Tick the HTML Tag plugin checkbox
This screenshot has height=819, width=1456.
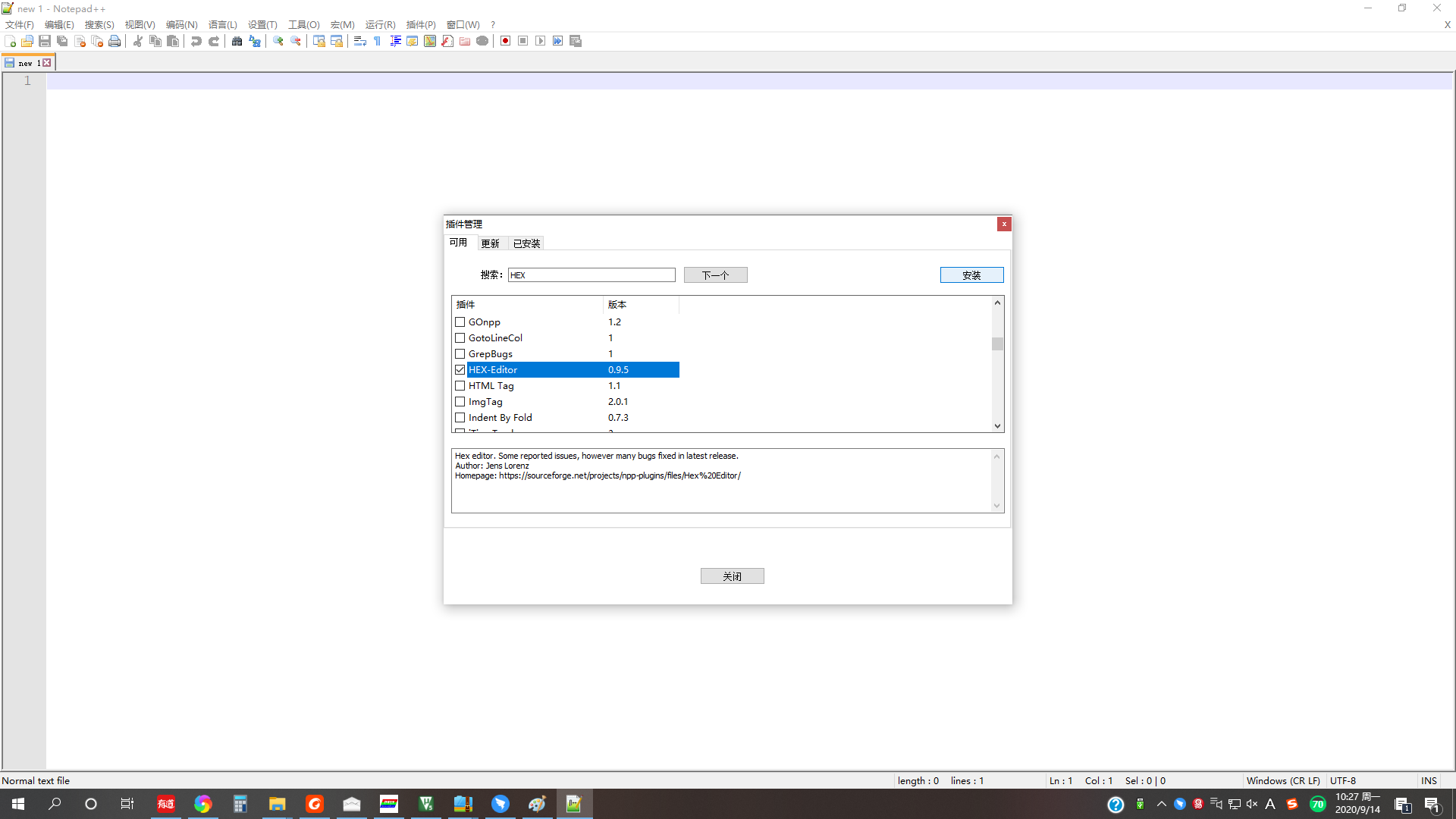pos(460,385)
